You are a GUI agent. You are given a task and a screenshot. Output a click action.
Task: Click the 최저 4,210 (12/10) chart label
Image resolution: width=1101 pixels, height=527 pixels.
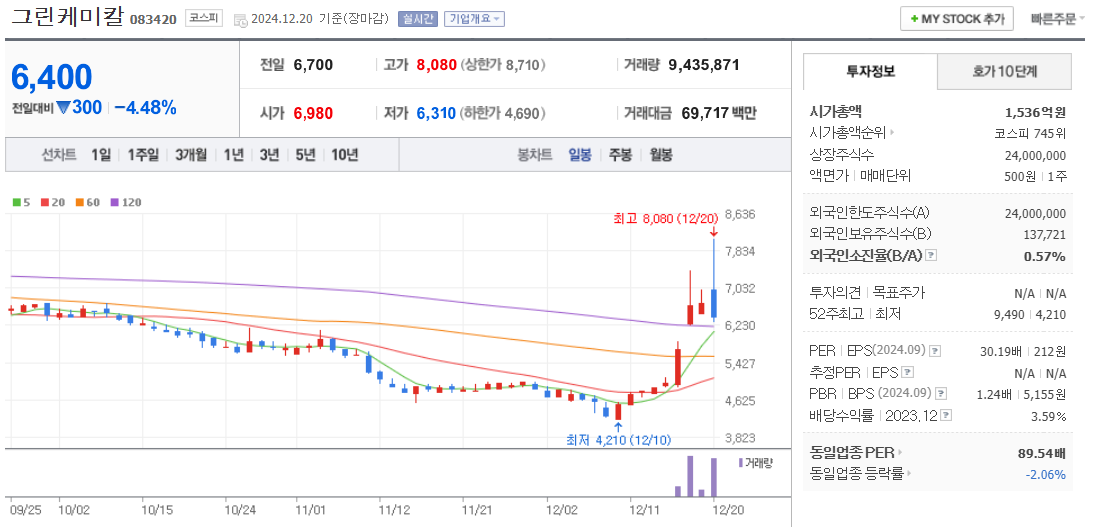point(619,441)
